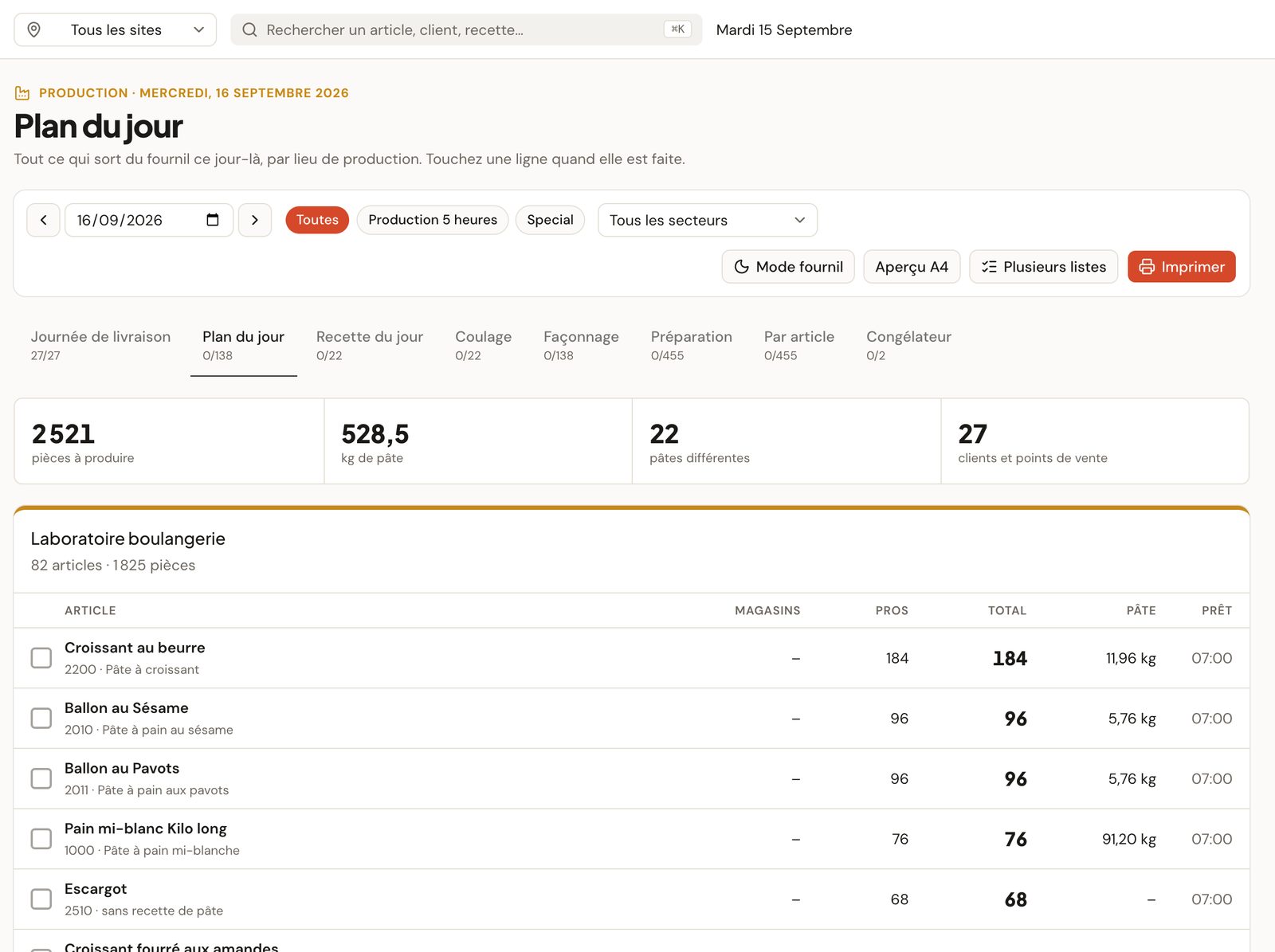This screenshot has width=1275, height=952.
Task: Enable Mode fournil
Action: pos(788,267)
